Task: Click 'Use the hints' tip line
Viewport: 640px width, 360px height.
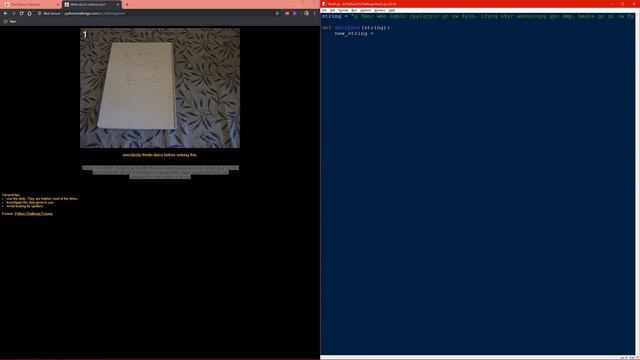Action: 42,199
